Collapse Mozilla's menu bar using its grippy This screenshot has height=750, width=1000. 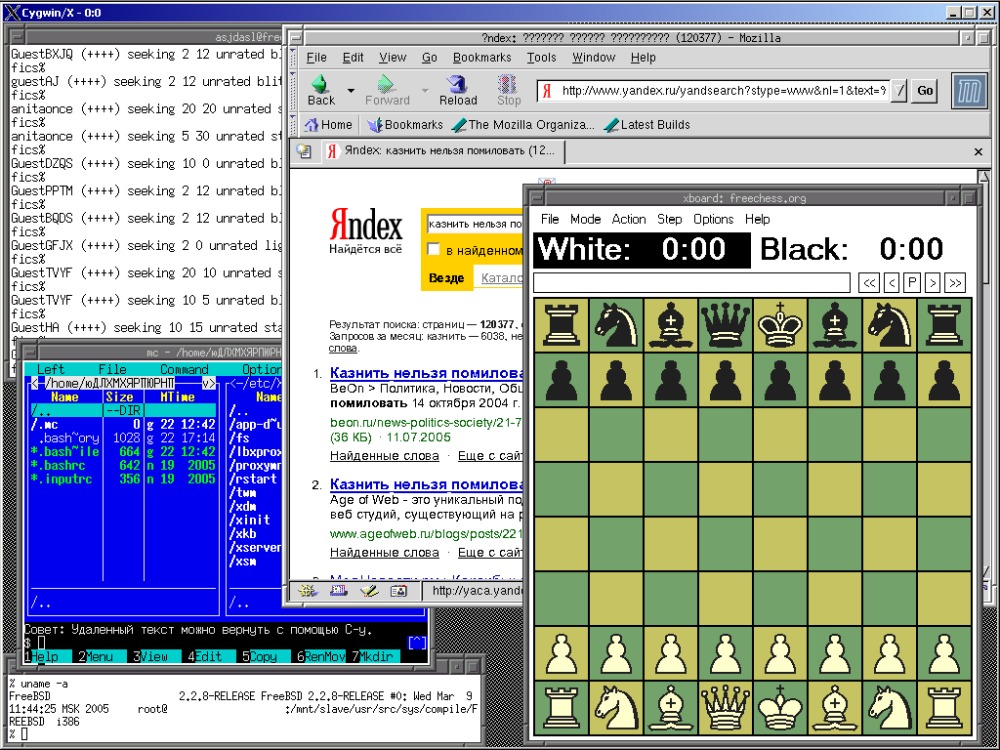click(x=293, y=57)
